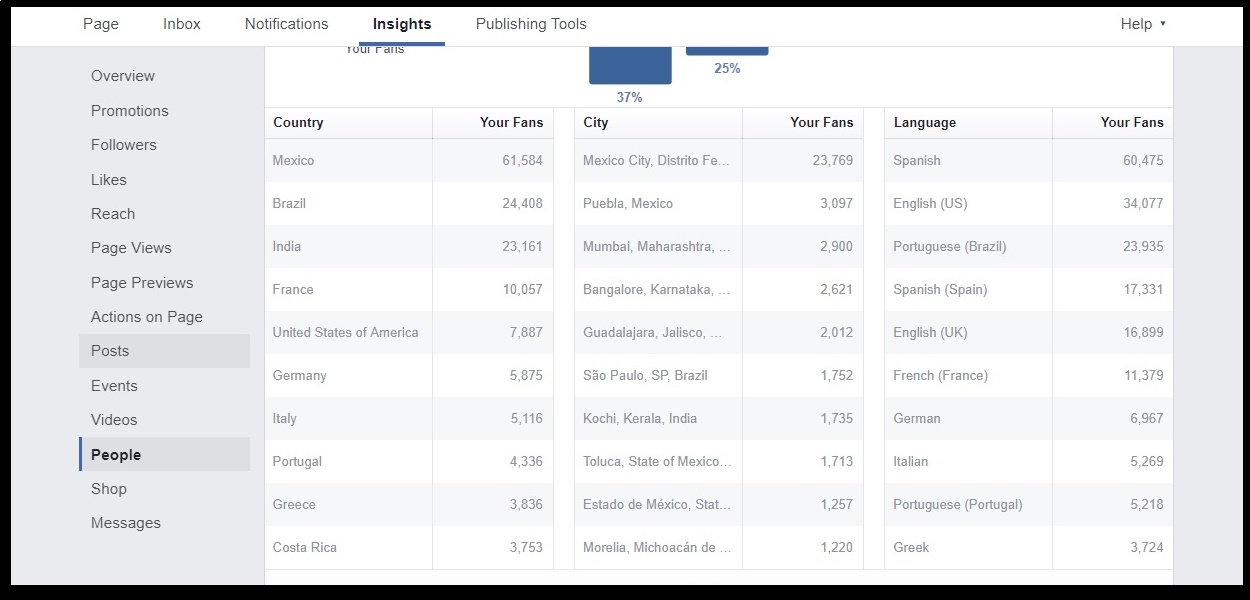1250x600 pixels.
Task: Click the Mumbai, Maharashtra city row
Action: click(x=719, y=246)
